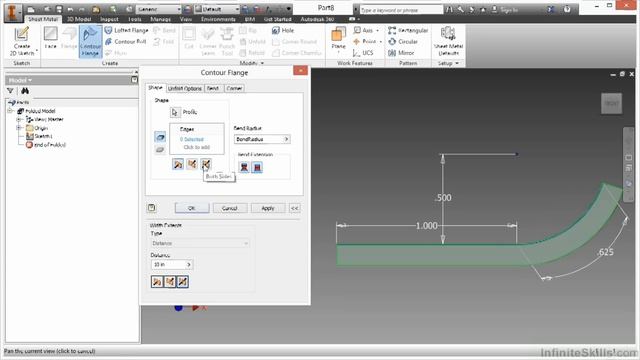The width and height of the screenshot is (640, 360).
Task: Click the Environments ribbon tab
Action: click(218, 19)
